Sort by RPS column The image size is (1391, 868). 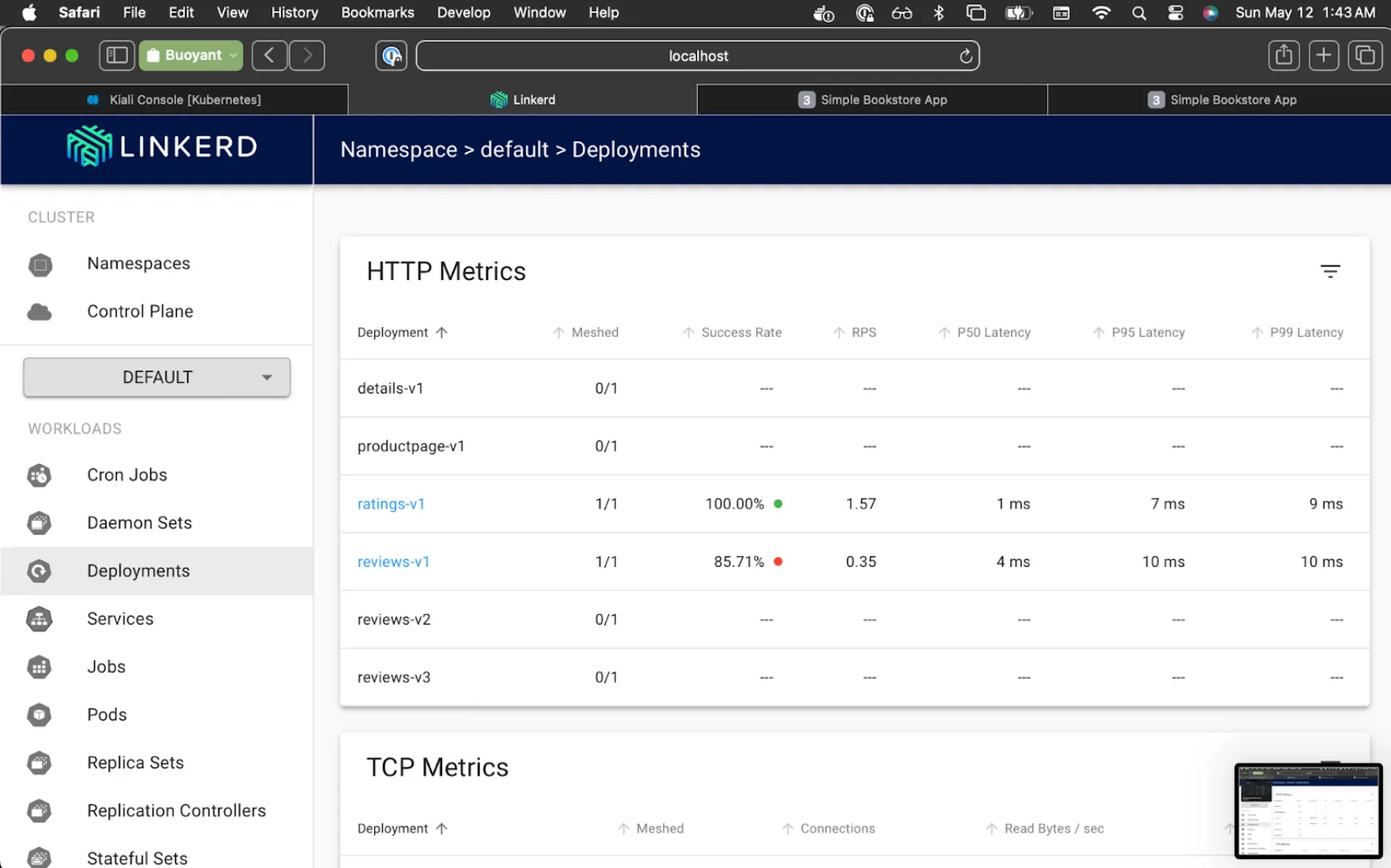855,333
